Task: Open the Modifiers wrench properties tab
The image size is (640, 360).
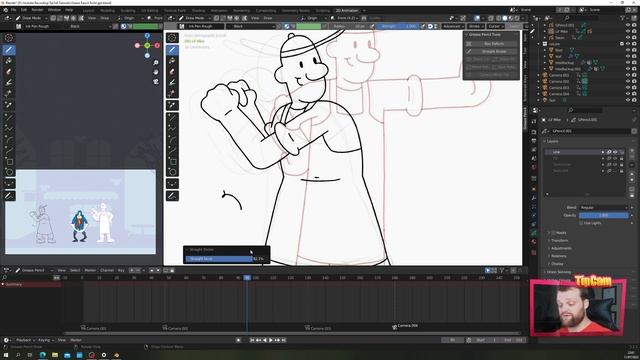Action: [533, 198]
